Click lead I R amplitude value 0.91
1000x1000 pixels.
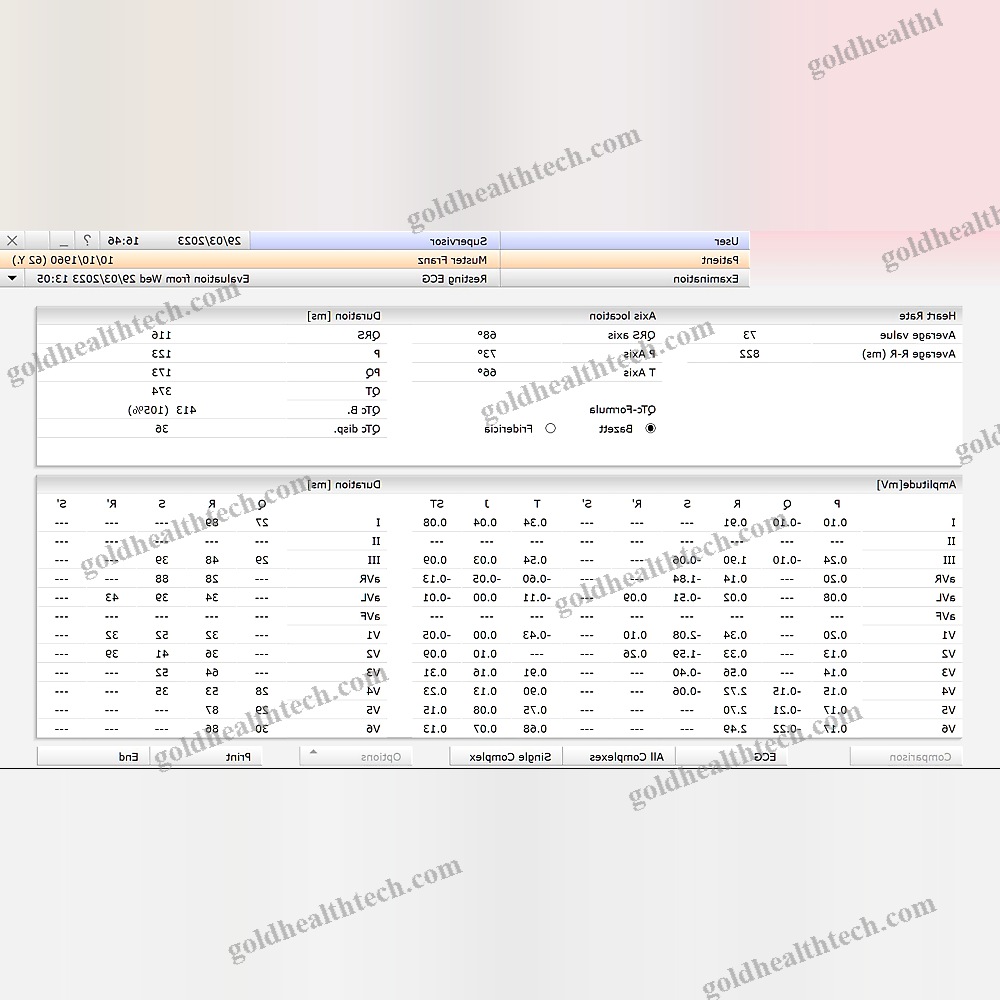(x=735, y=522)
